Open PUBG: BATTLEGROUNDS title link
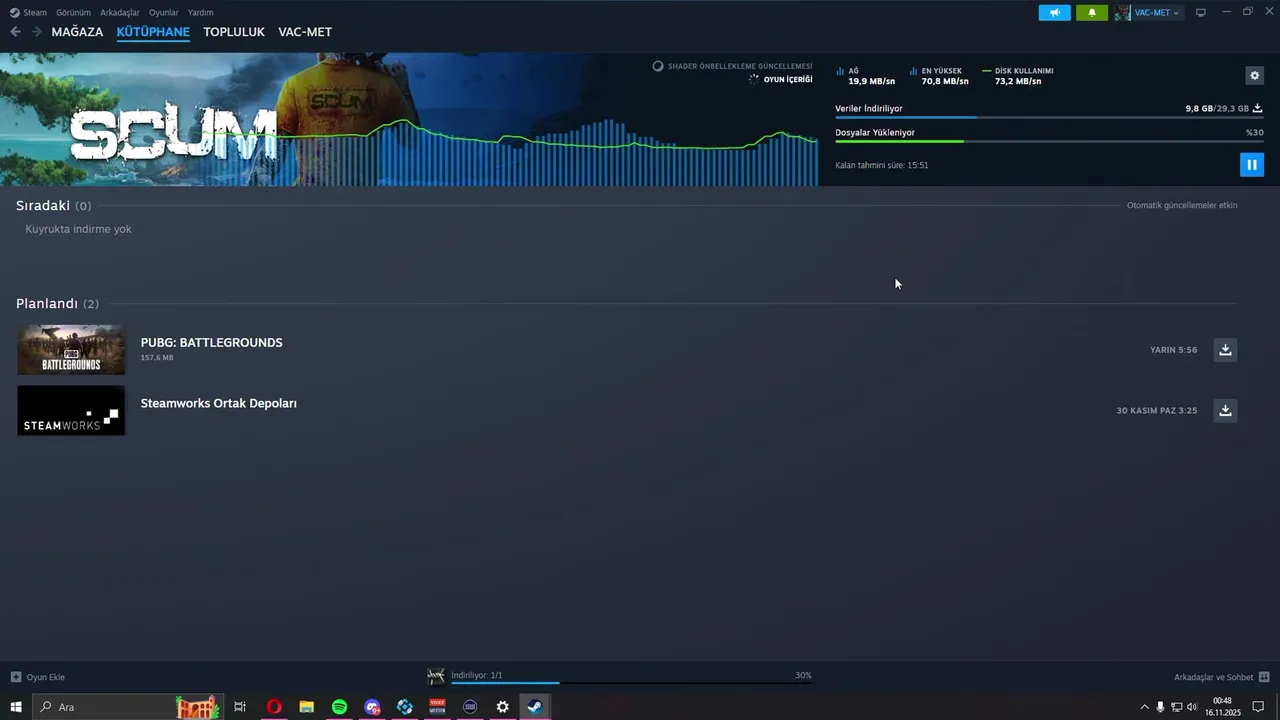The height and width of the screenshot is (720, 1280). point(211,342)
